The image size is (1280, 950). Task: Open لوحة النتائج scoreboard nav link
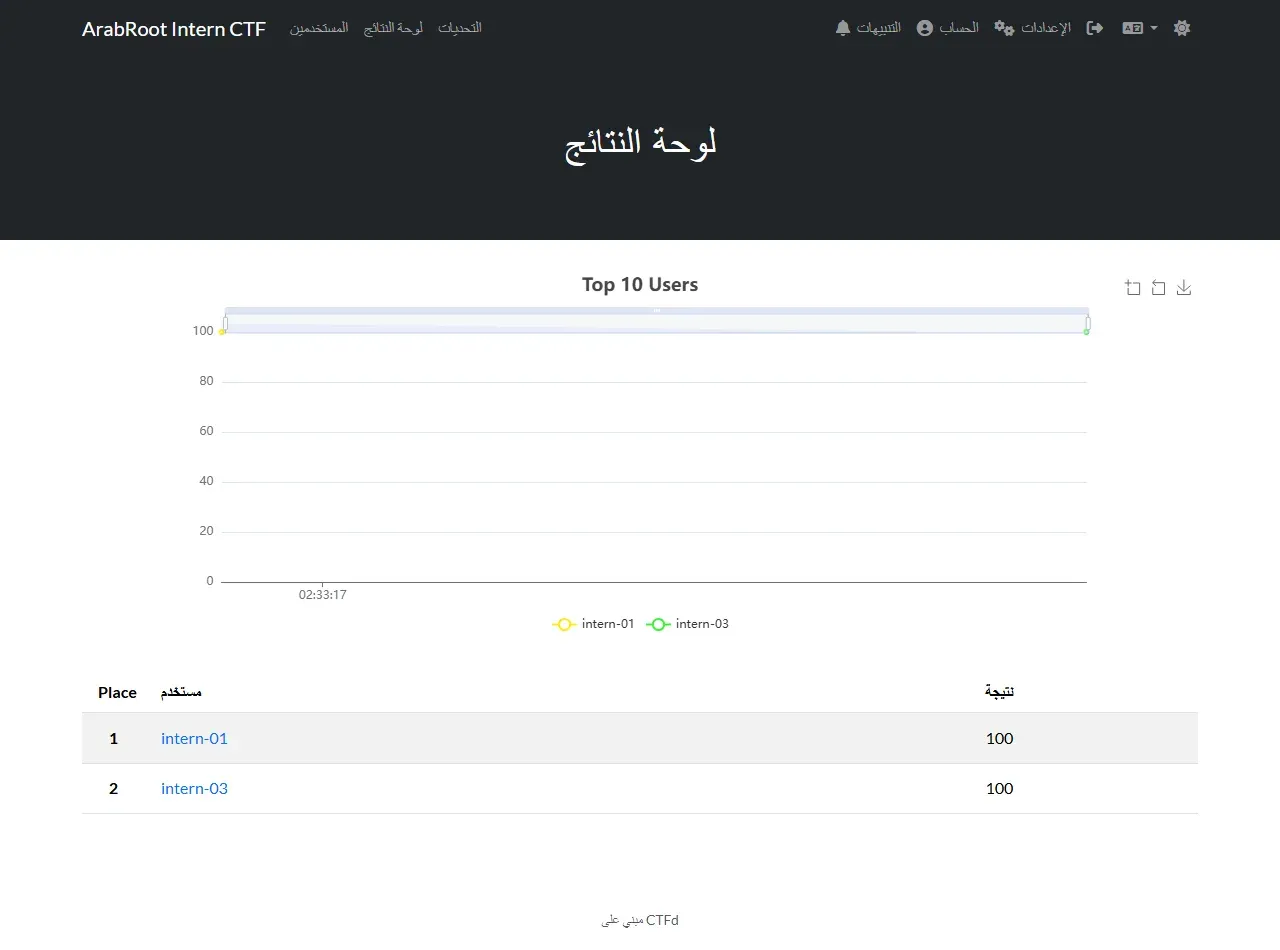click(393, 28)
